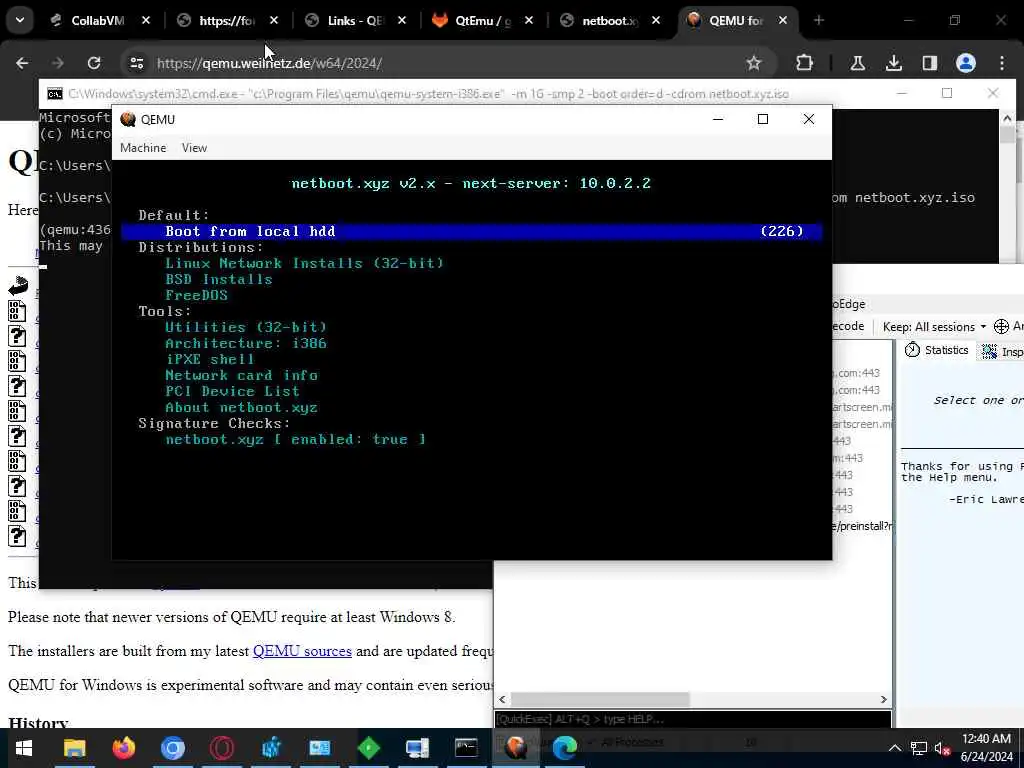The image size is (1024, 768).
Task: Select 'About netboot.xyz' entry
Action: [x=242, y=408]
